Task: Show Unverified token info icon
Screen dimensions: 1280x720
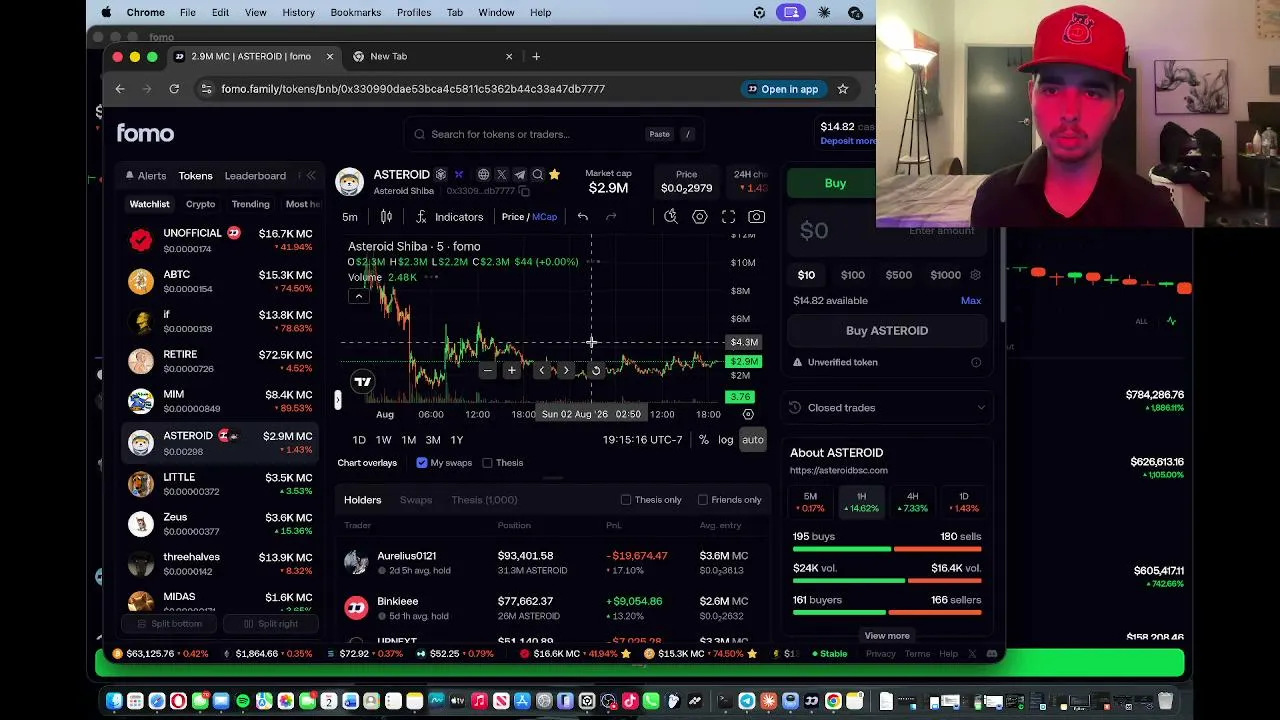Action: click(976, 363)
